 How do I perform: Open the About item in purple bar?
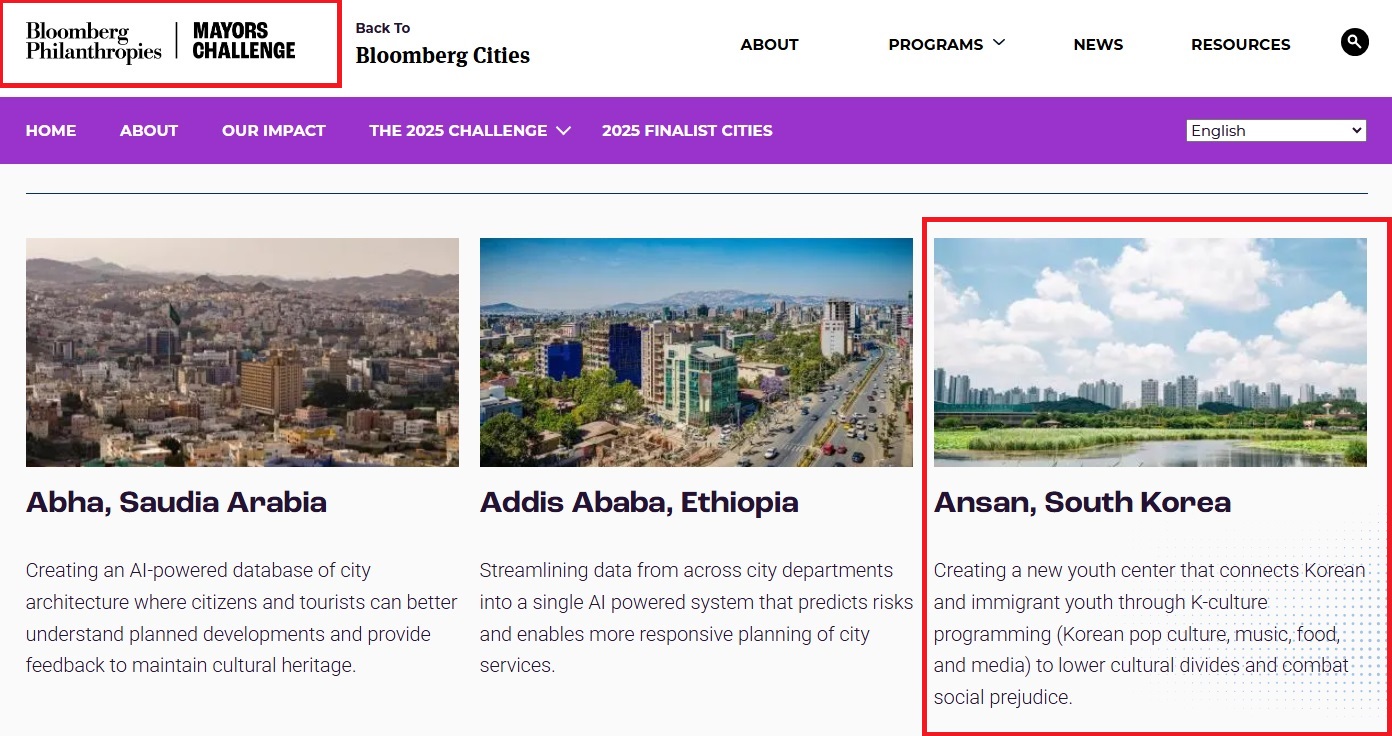coord(149,131)
